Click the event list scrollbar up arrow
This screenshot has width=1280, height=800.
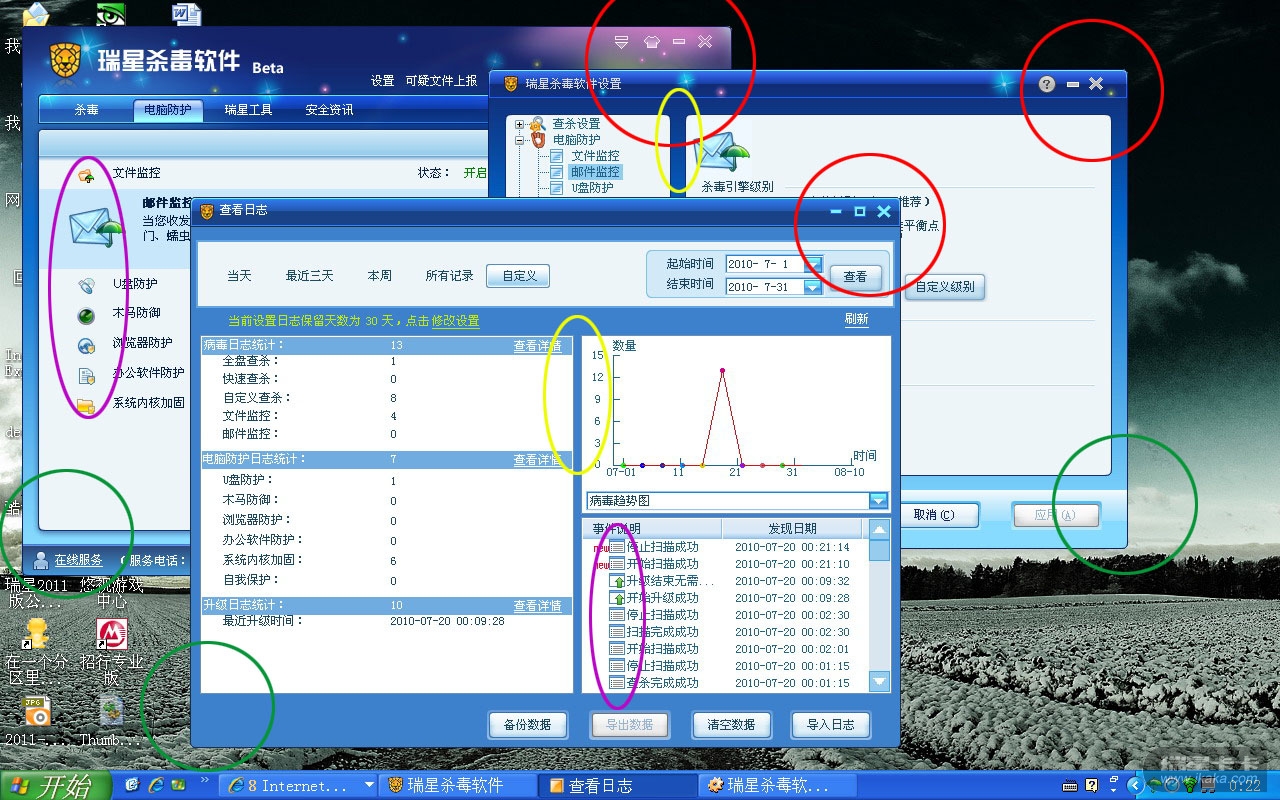click(x=879, y=530)
